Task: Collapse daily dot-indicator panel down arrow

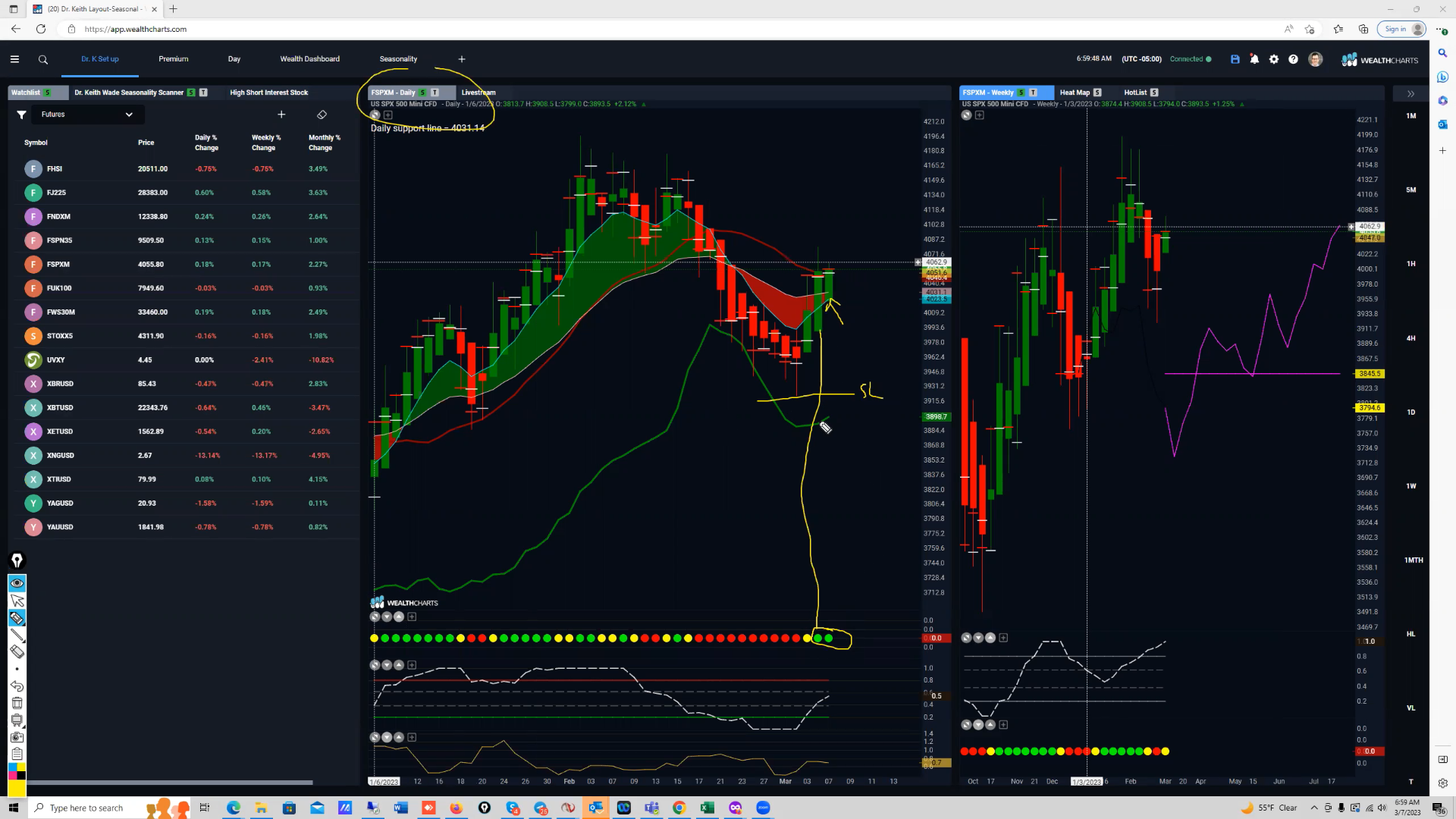Action: [387, 617]
